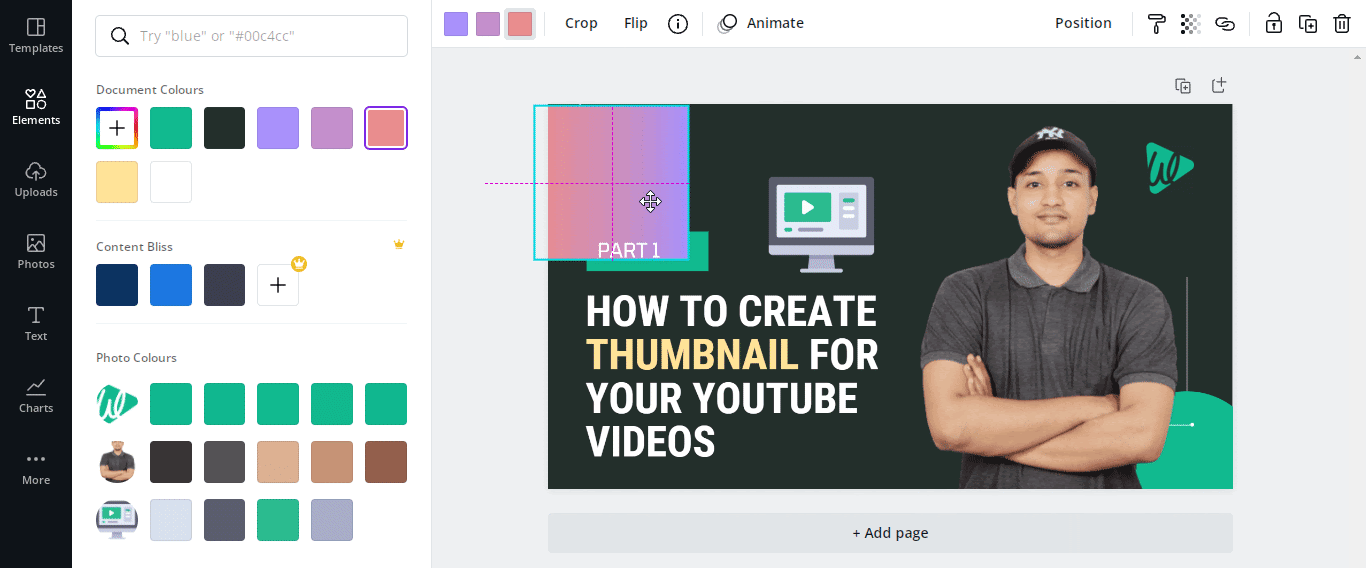Toggle the Lock element icon
Screen dimensions: 1366x568
point(1273,24)
